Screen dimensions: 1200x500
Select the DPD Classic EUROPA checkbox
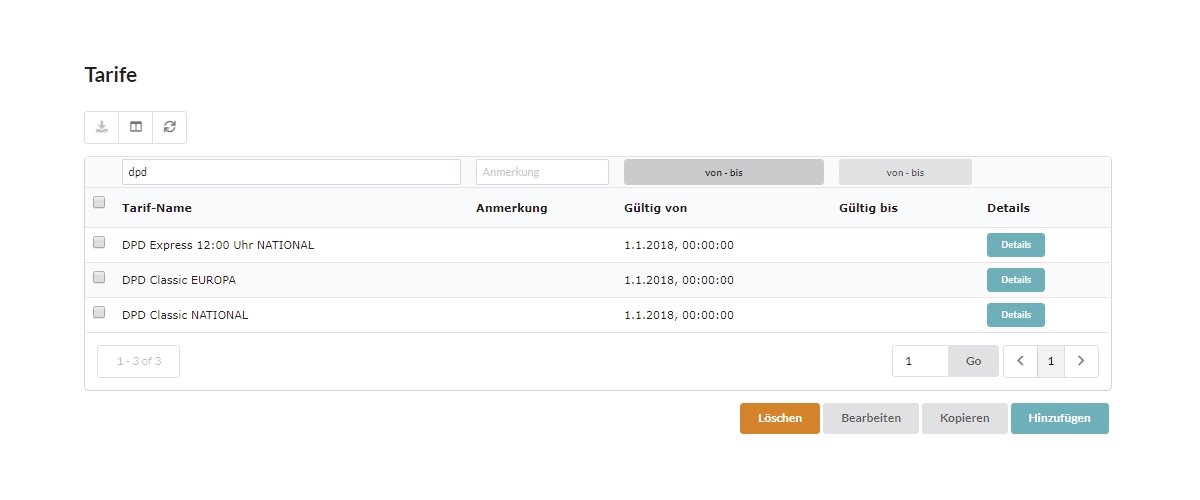pyautogui.click(x=99, y=277)
